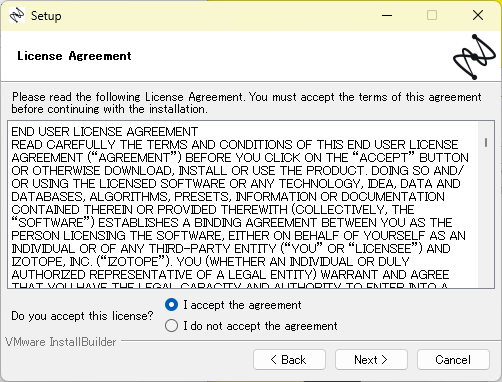Click the right chevron on the Next button
The width and height of the screenshot is (502, 382).
tap(384, 360)
